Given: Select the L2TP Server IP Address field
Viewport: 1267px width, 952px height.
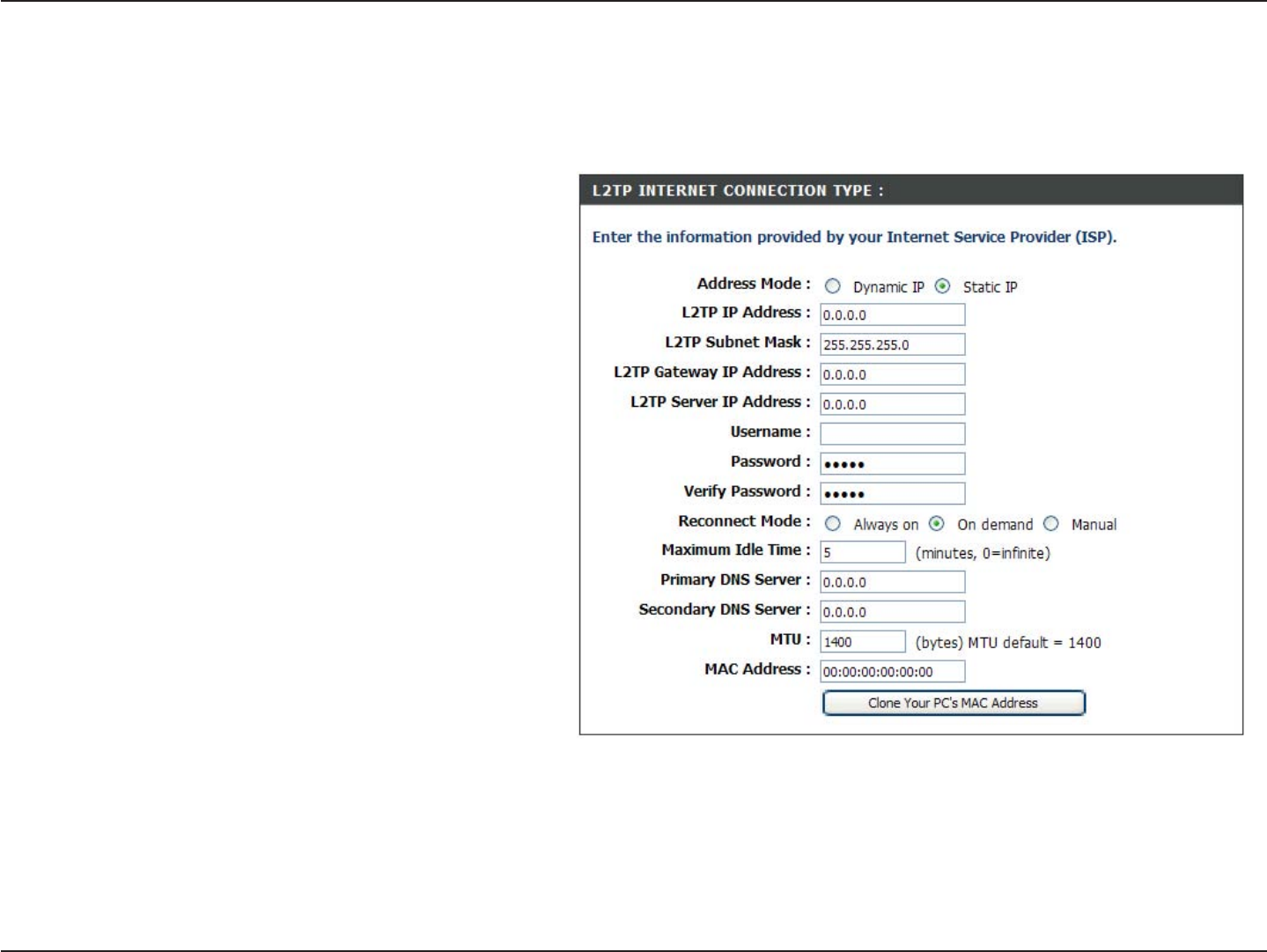Looking at the screenshot, I should (x=893, y=404).
